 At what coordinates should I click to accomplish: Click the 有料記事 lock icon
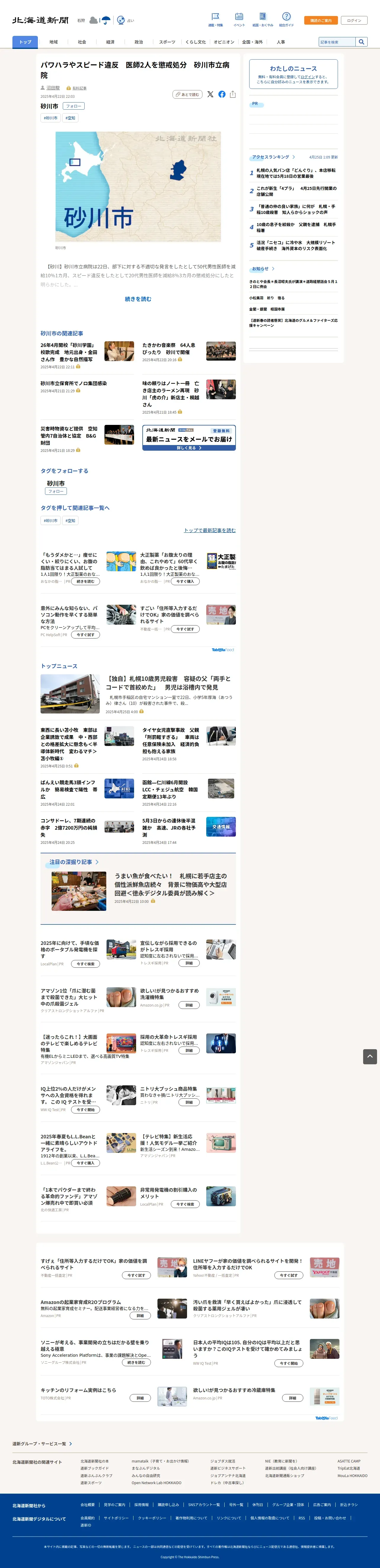click(x=69, y=88)
